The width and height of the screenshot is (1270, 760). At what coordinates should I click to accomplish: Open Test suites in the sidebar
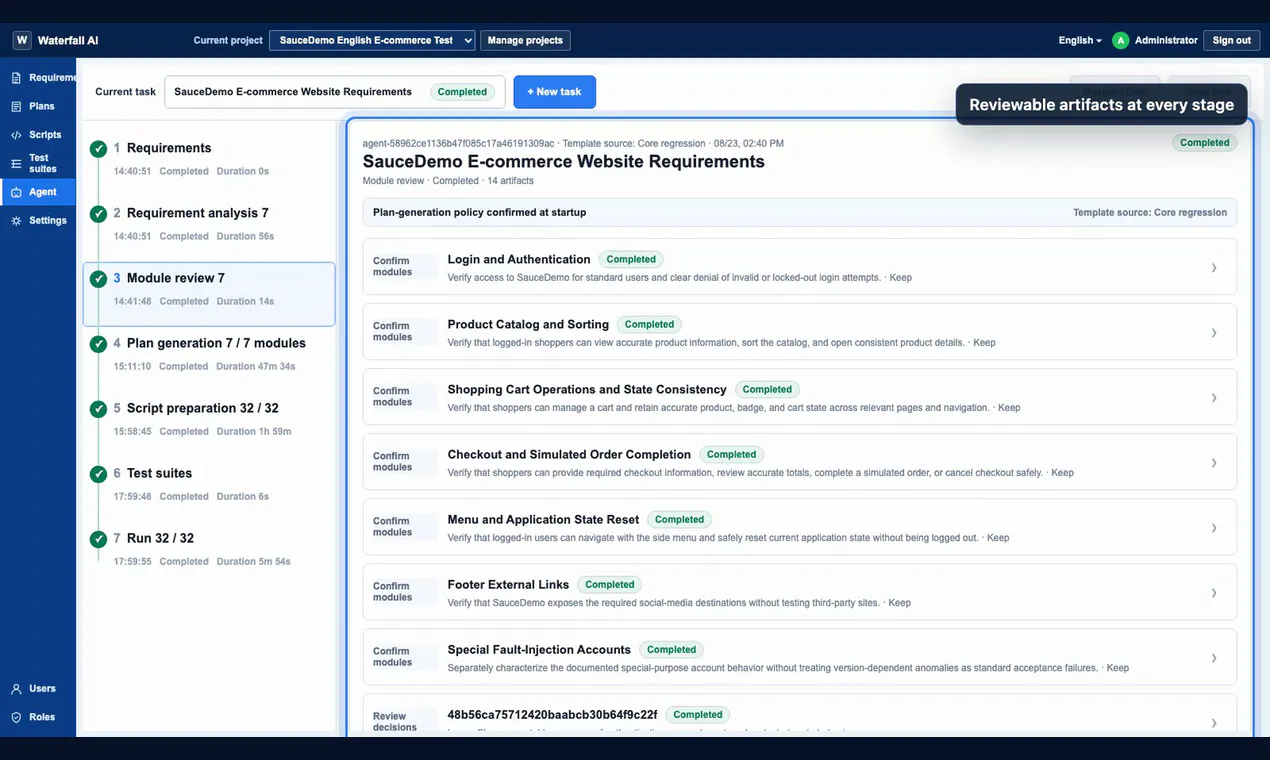coord(38,163)
